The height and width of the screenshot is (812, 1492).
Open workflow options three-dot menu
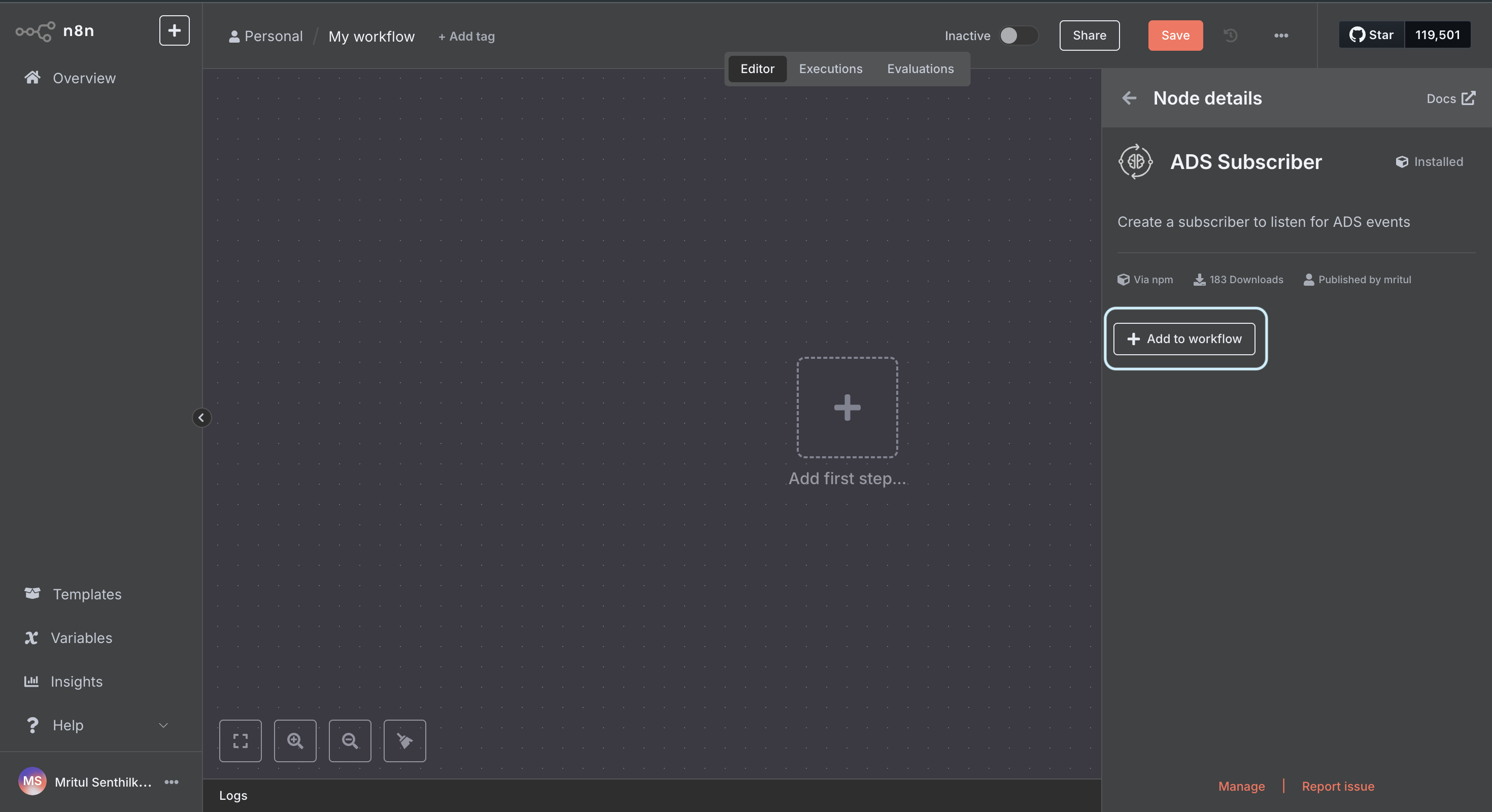pos(1280,36)
